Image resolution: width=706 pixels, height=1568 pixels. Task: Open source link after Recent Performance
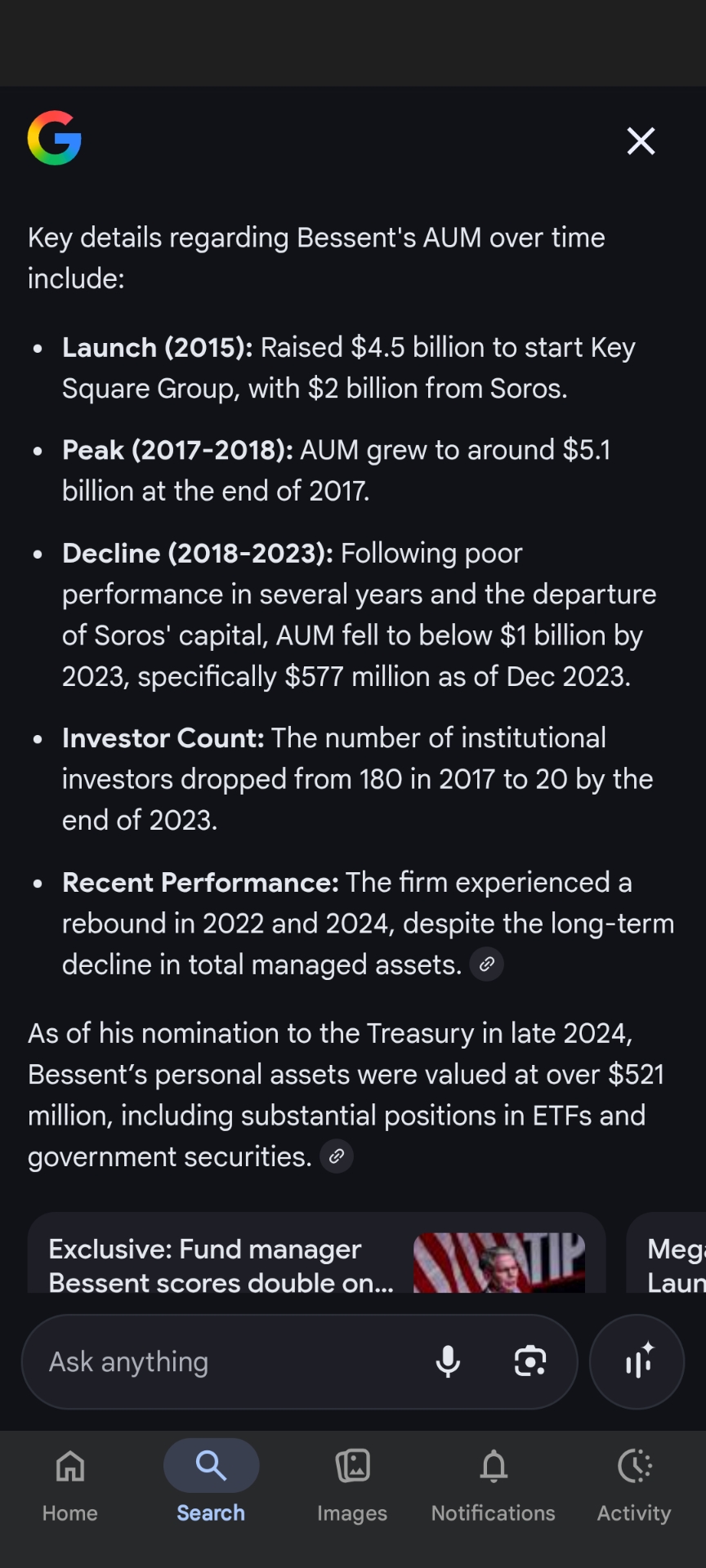(x=486, y=964)
